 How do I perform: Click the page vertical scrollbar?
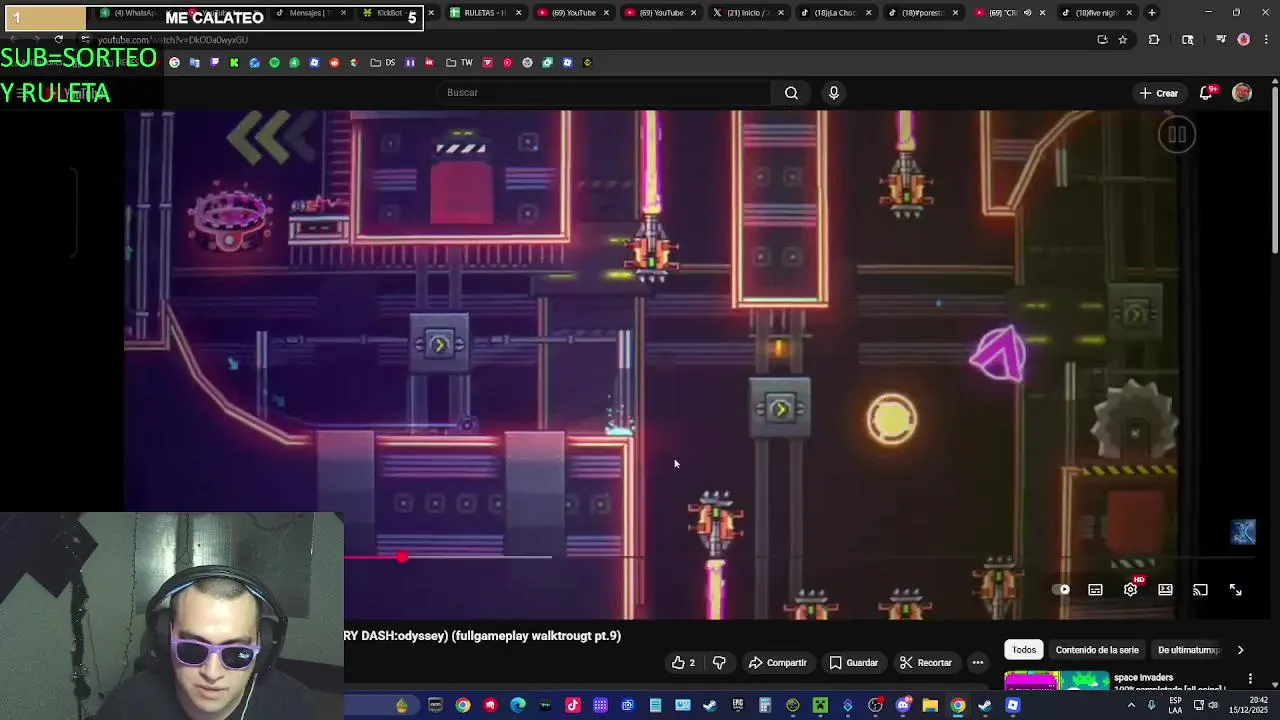(1274, 170)
